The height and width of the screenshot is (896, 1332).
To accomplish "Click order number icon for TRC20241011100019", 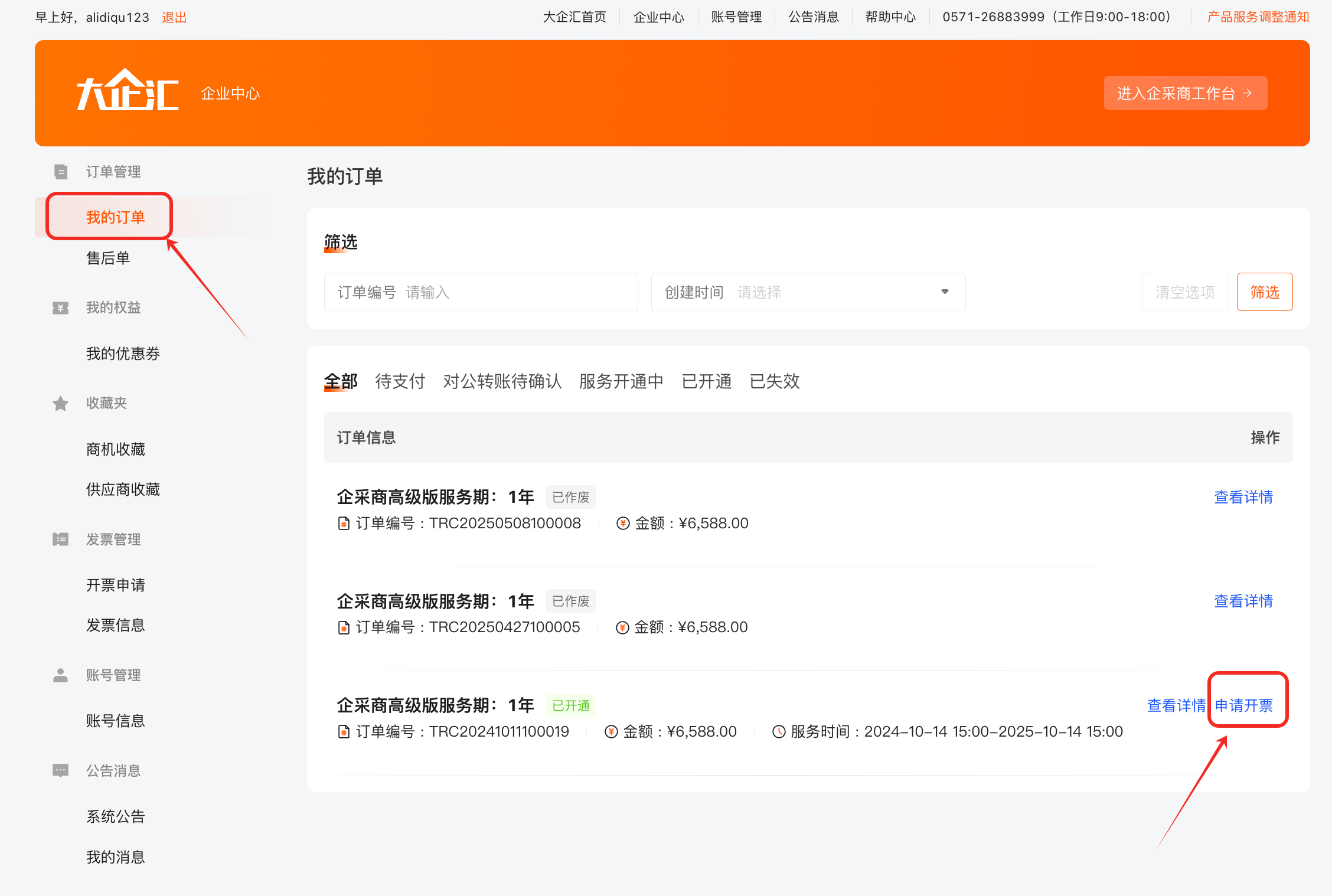I will tap(344, 732).
